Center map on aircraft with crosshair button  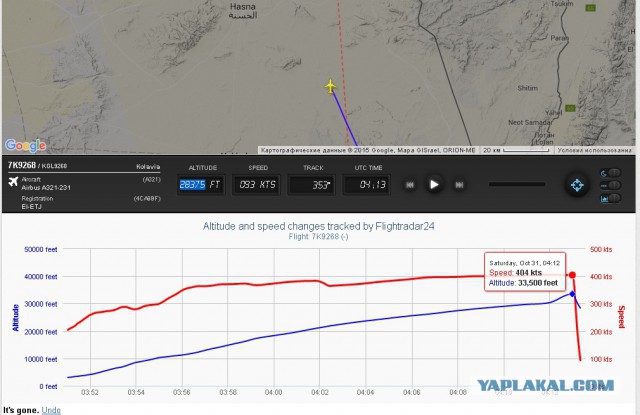(x=577, y=185)
